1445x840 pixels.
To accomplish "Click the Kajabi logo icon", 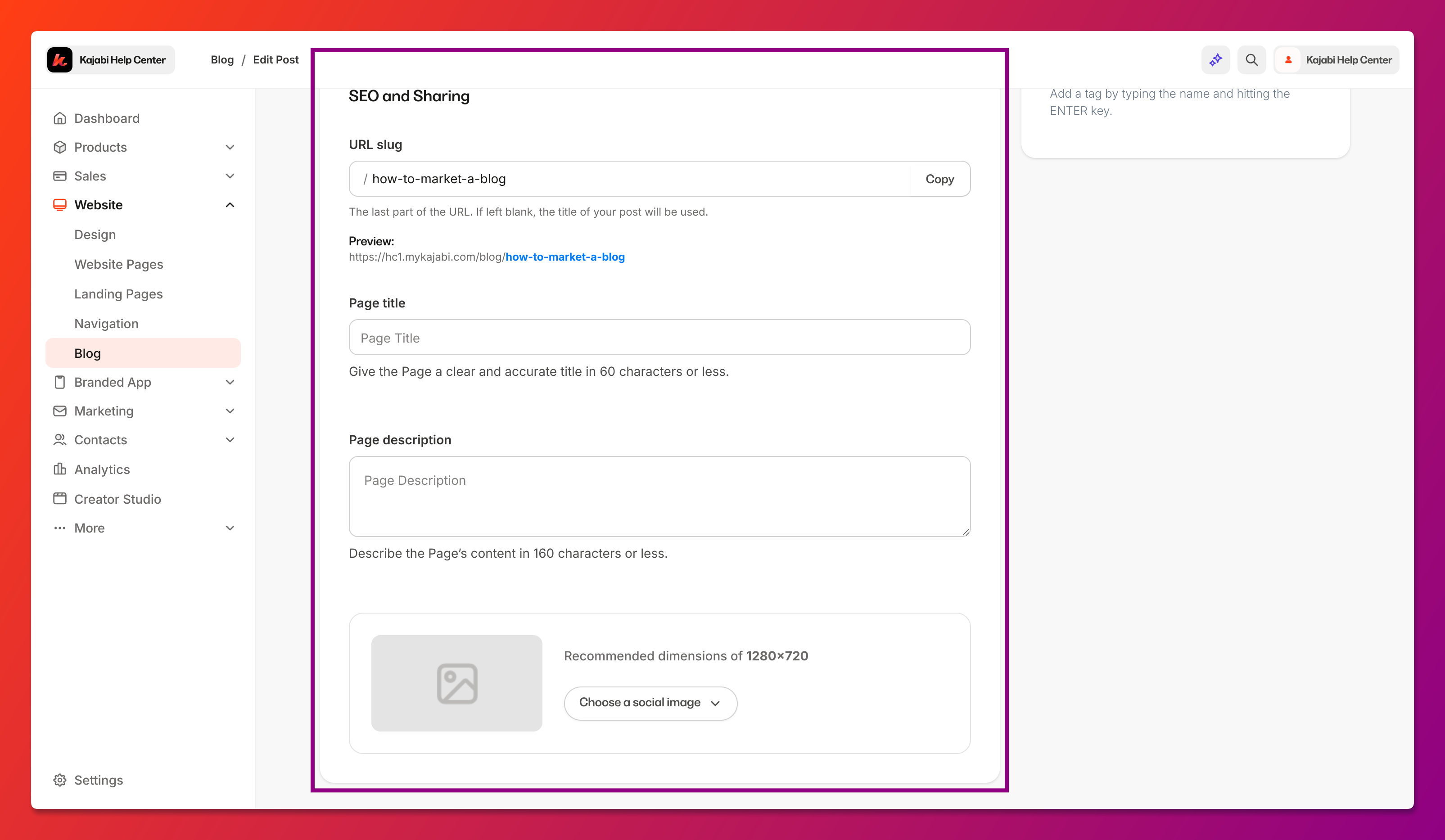I will 59,59.
